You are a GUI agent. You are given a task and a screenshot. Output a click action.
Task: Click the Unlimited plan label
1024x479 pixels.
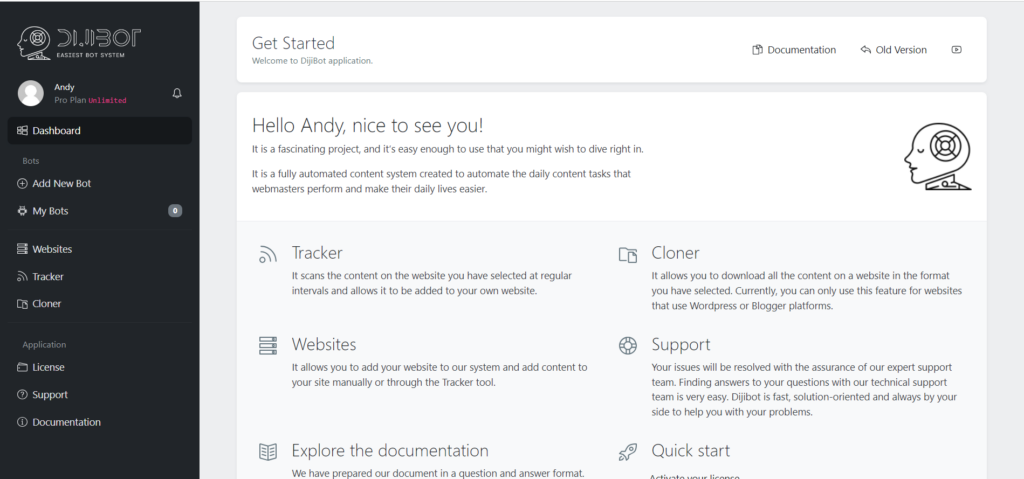coord(107,101)
